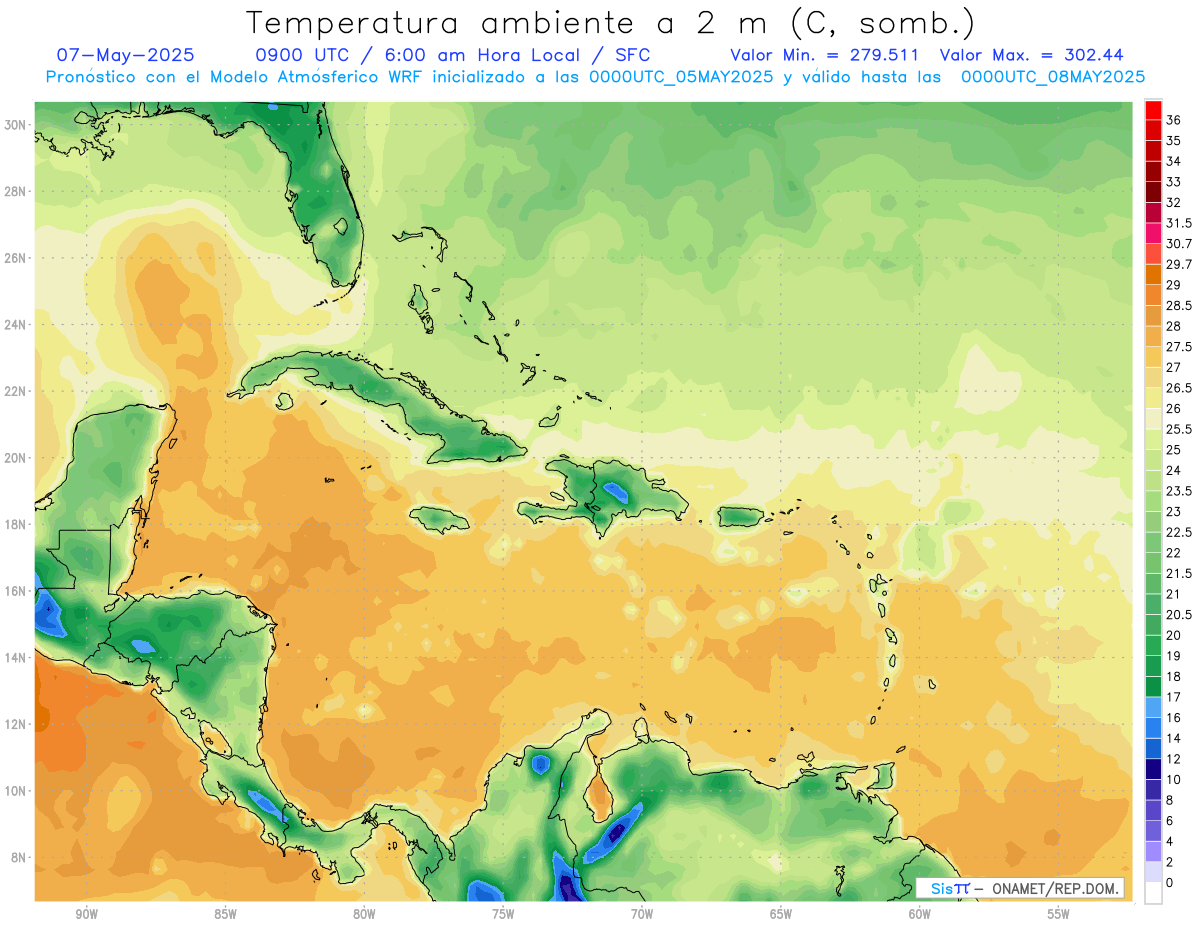
Task: Click the "17" value on the color scale
Action: click(1174, 697)
